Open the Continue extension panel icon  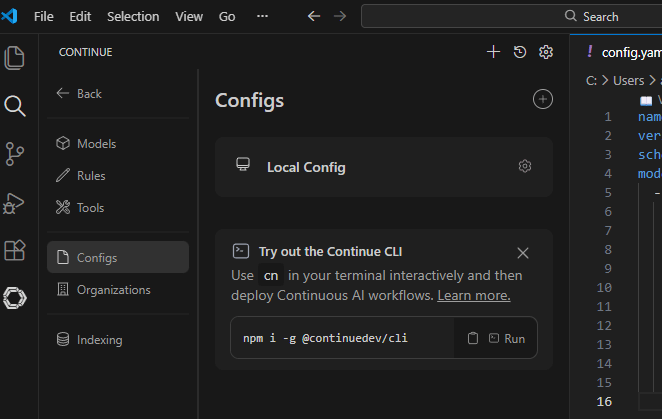[x=15, y=297]
